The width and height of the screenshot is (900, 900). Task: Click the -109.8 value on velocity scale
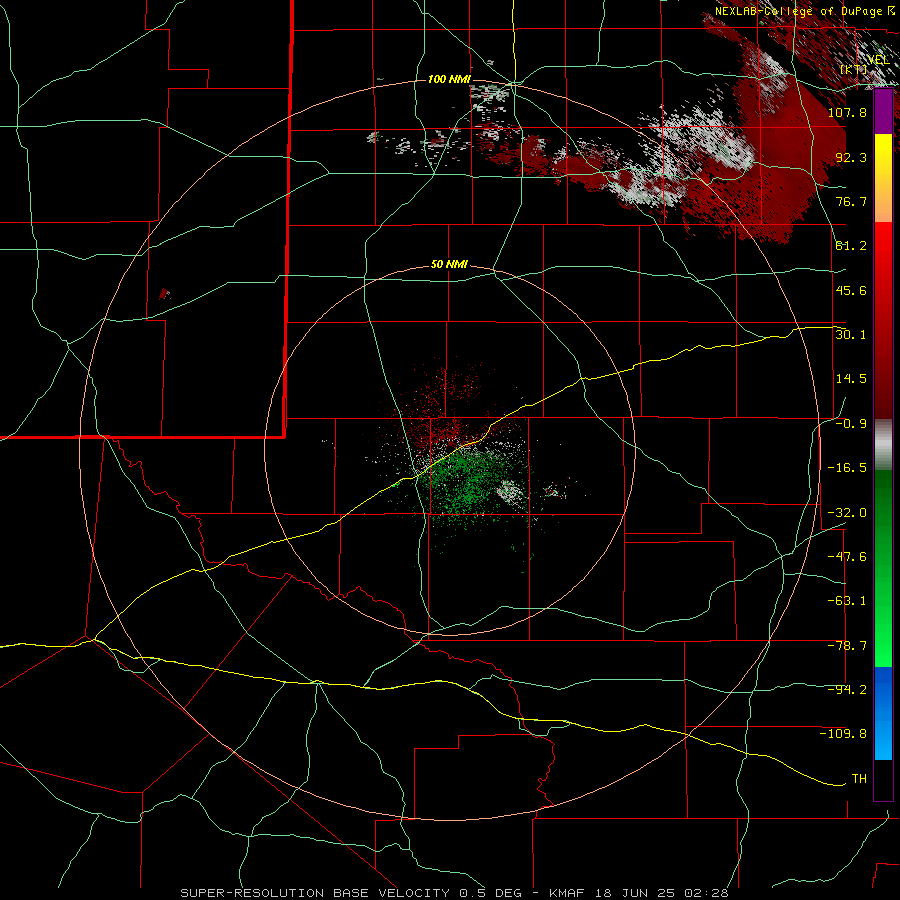(844, 734)
